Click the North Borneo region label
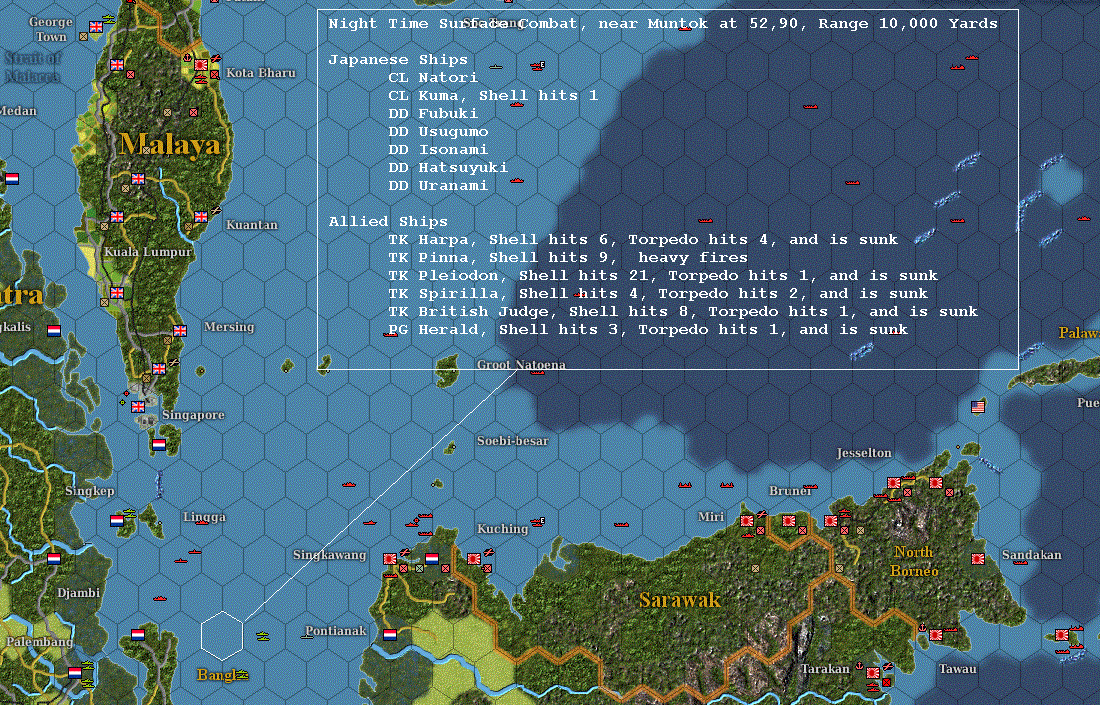This screenshot has width=1100, height=705. pyautogui.click(x=914, y=561)
